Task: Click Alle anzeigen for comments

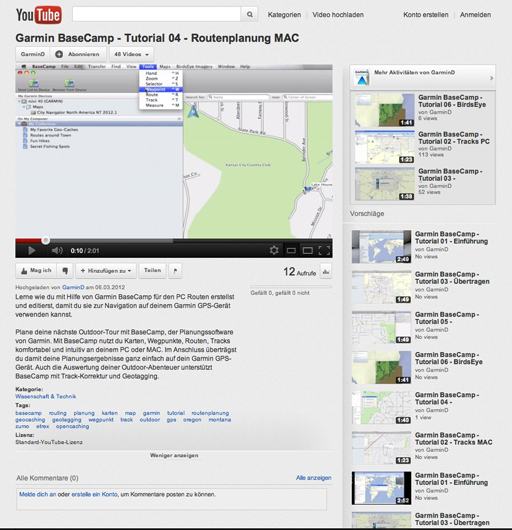Action: [314, 478]
